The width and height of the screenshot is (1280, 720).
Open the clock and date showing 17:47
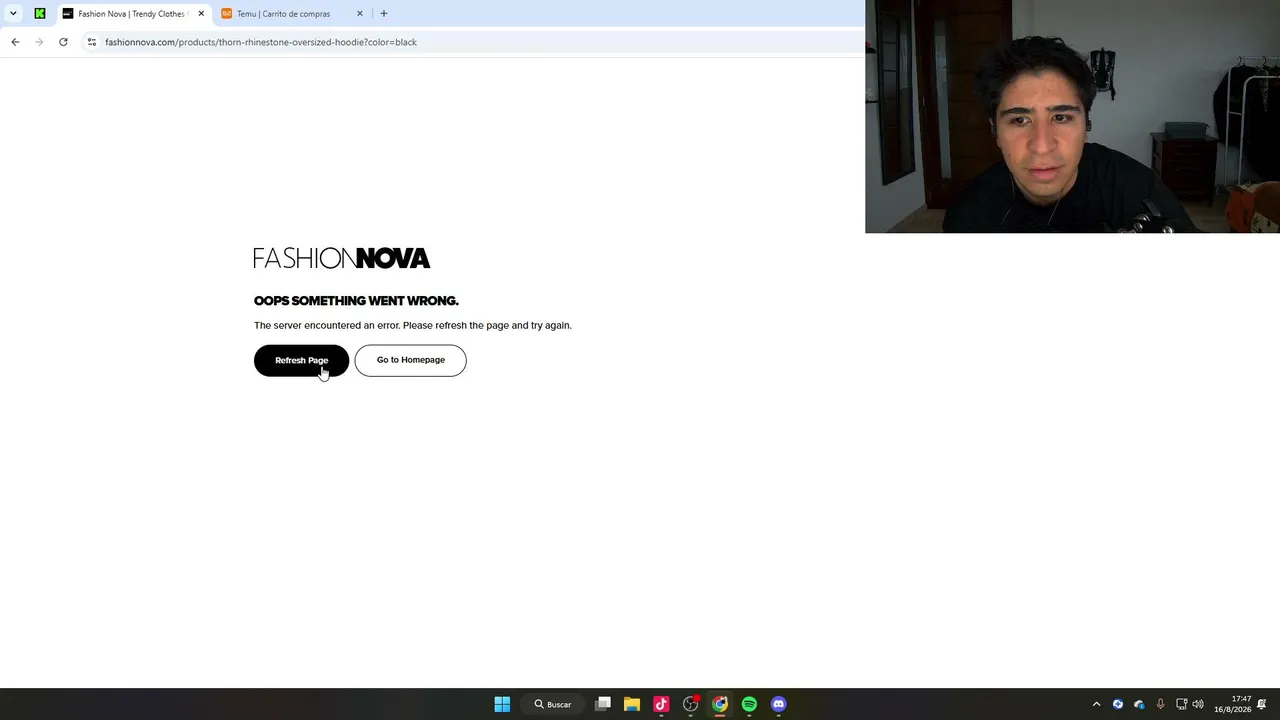1233,704
